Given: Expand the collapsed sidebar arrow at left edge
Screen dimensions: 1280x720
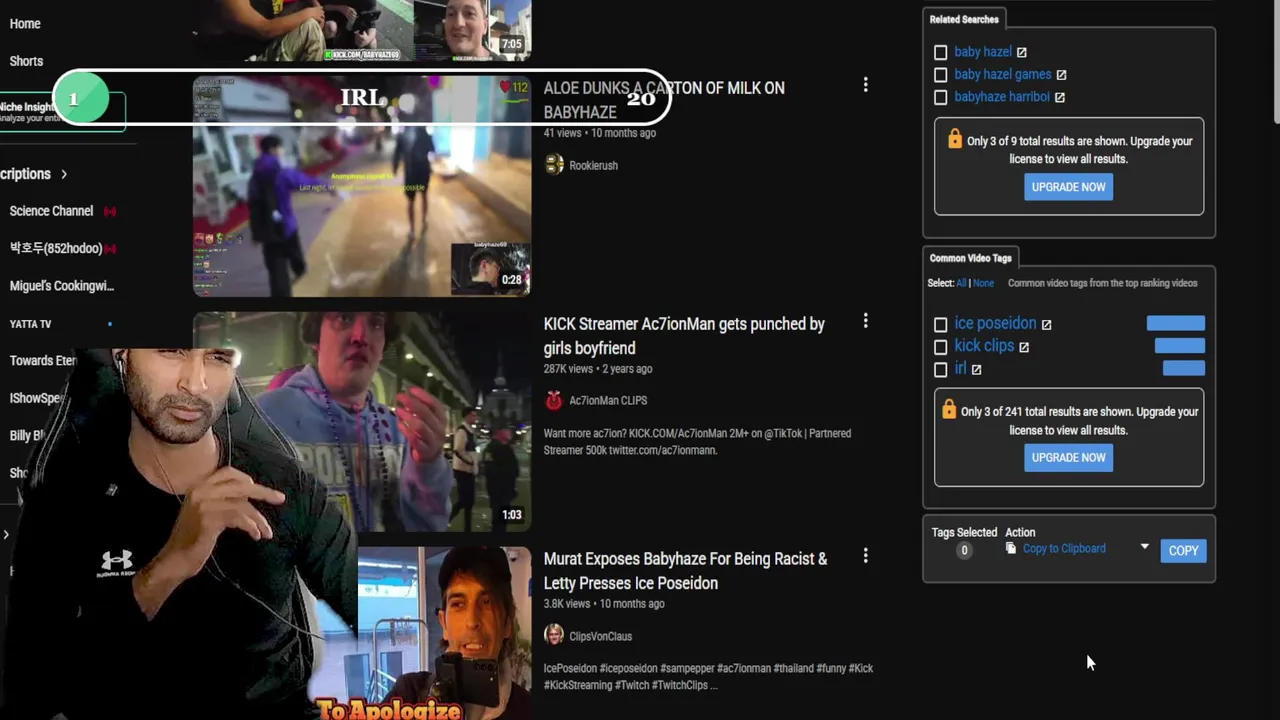Looking at the screenshot, I should (6, 535).
